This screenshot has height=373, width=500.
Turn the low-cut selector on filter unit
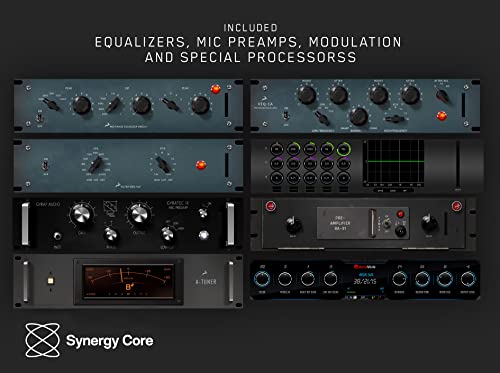[x=96, y=164]
